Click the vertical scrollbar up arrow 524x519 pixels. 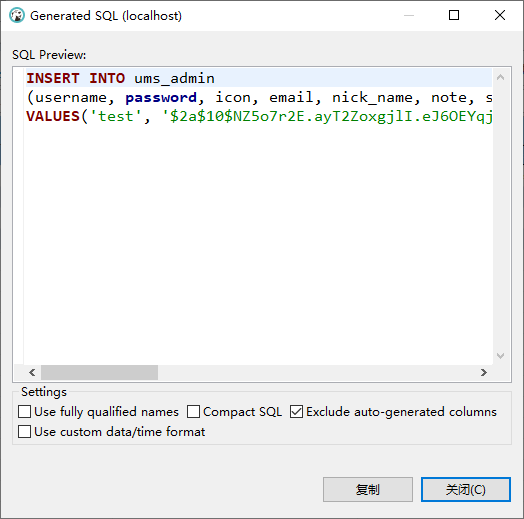[500, 77]
